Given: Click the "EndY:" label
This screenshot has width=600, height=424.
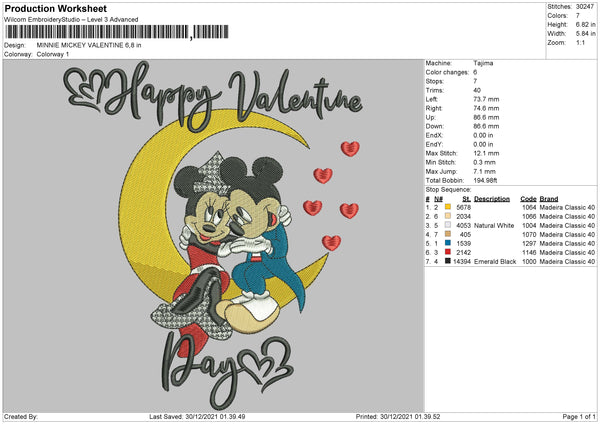Looking at the screenshot, I should pos(434,144).
